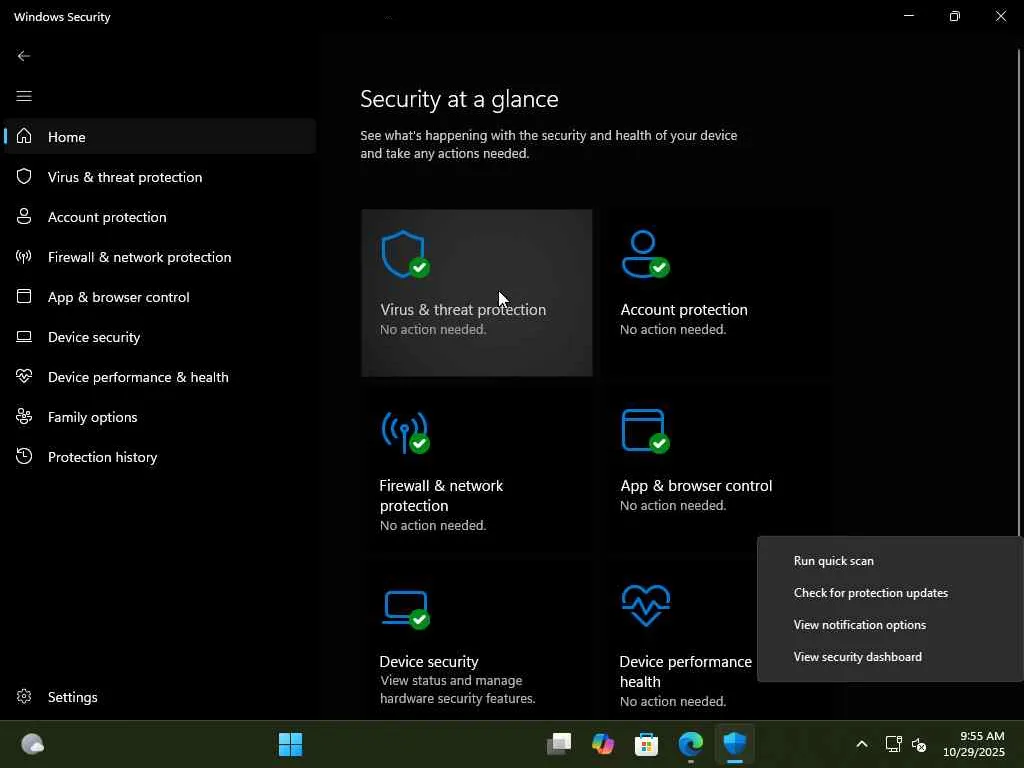Screen dimensions: 1024x768
Task: Click 'View status and manage hardware security features.' text
Action: coord(458,689)
